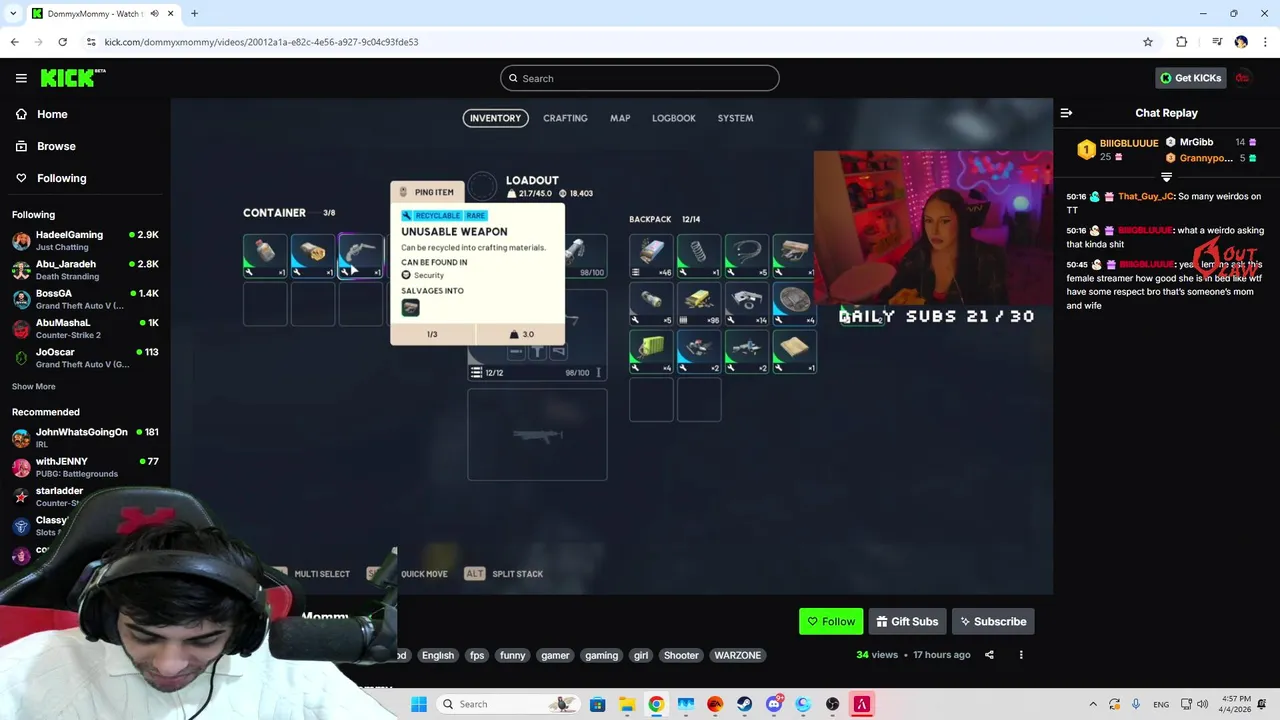The width and height of the screenshot is (1280, 720).
Task: Click the browser back arrow
Action: click(x=14, y=42)
